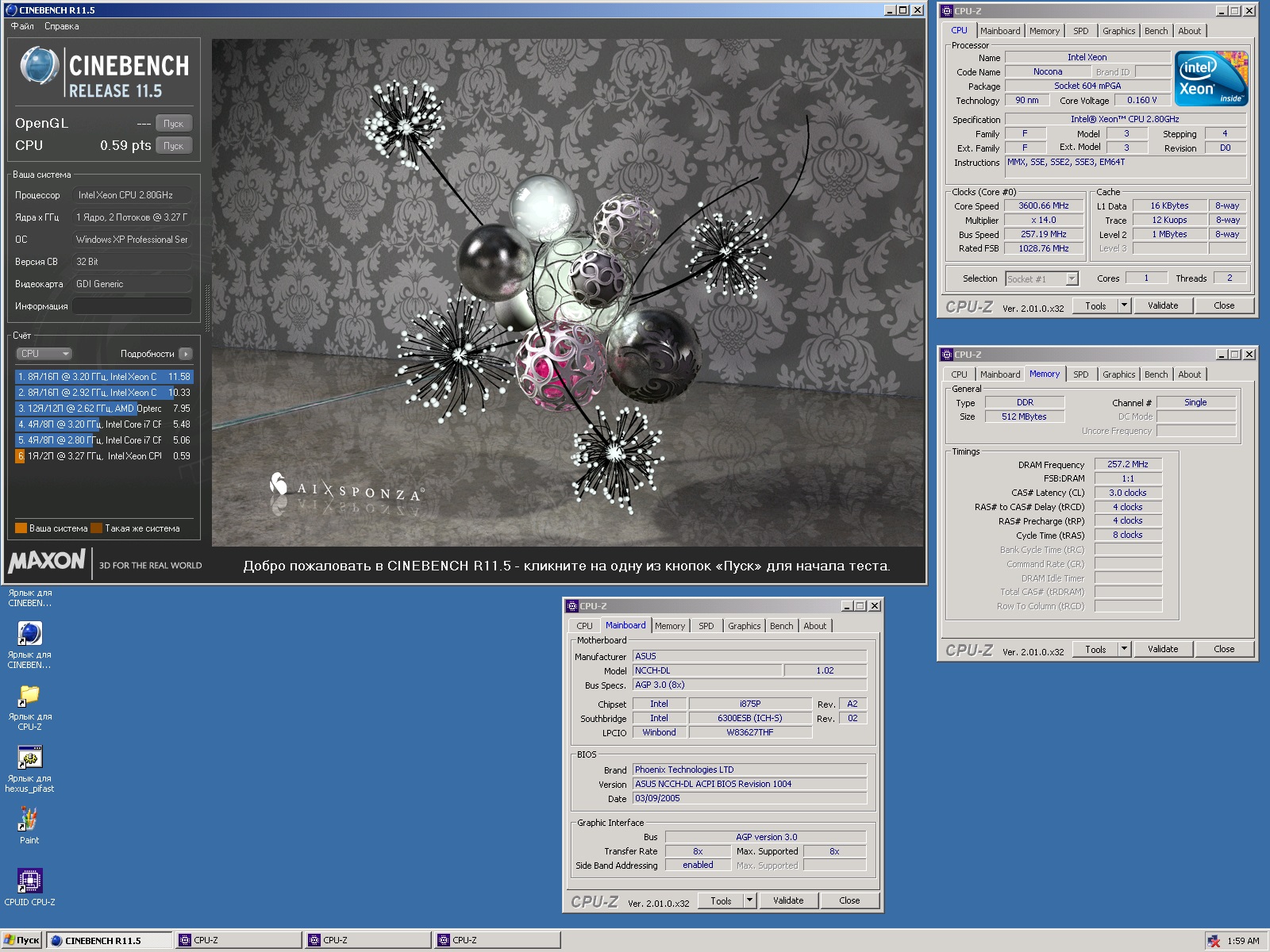This screenshot has height=952, width=1270.
Task: Click Tools in top CPU-Z window
Action: pyautogui.click(x=1095, y=305)
